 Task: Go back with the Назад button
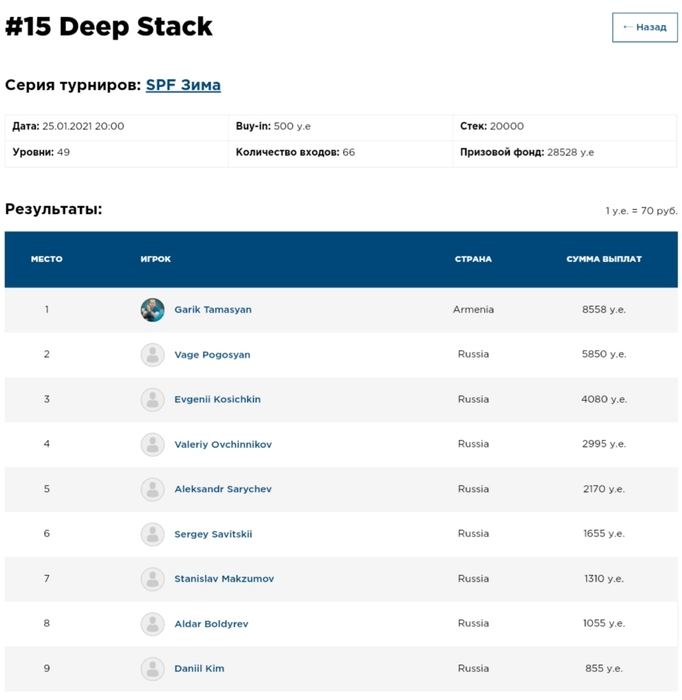point(645,27)
